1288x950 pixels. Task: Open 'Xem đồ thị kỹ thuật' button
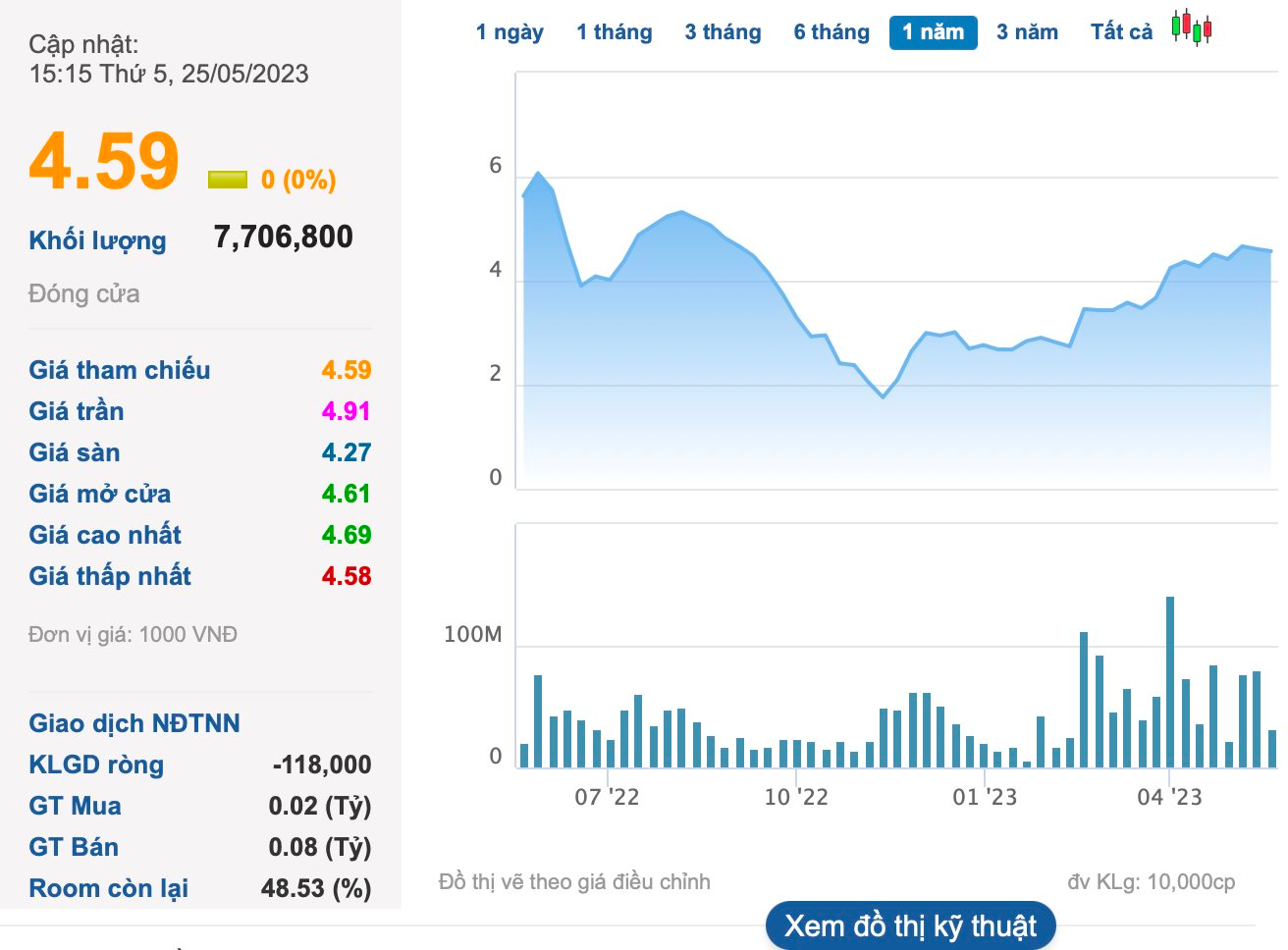910,925
